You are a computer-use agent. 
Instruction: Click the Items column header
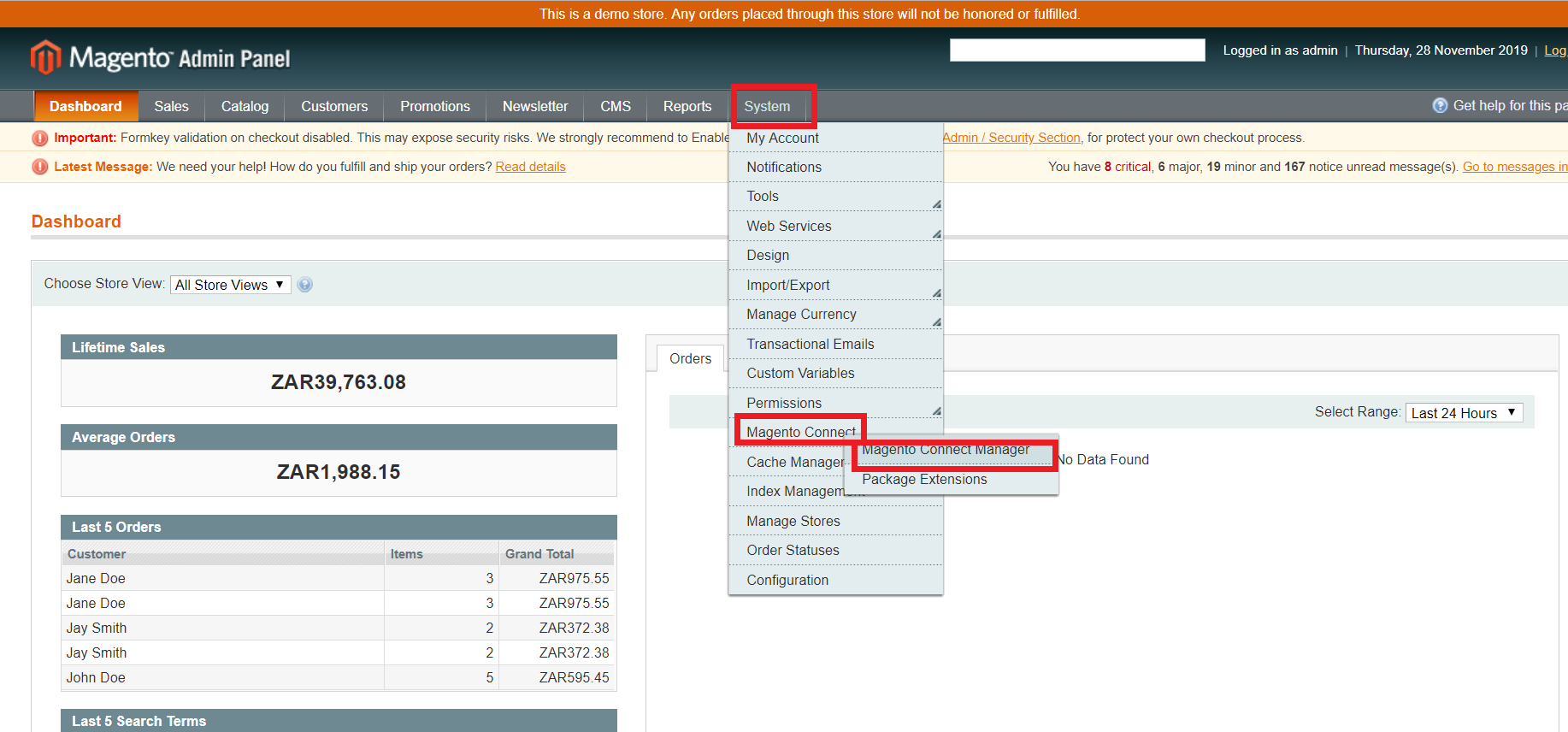click(x=441, y=553)
